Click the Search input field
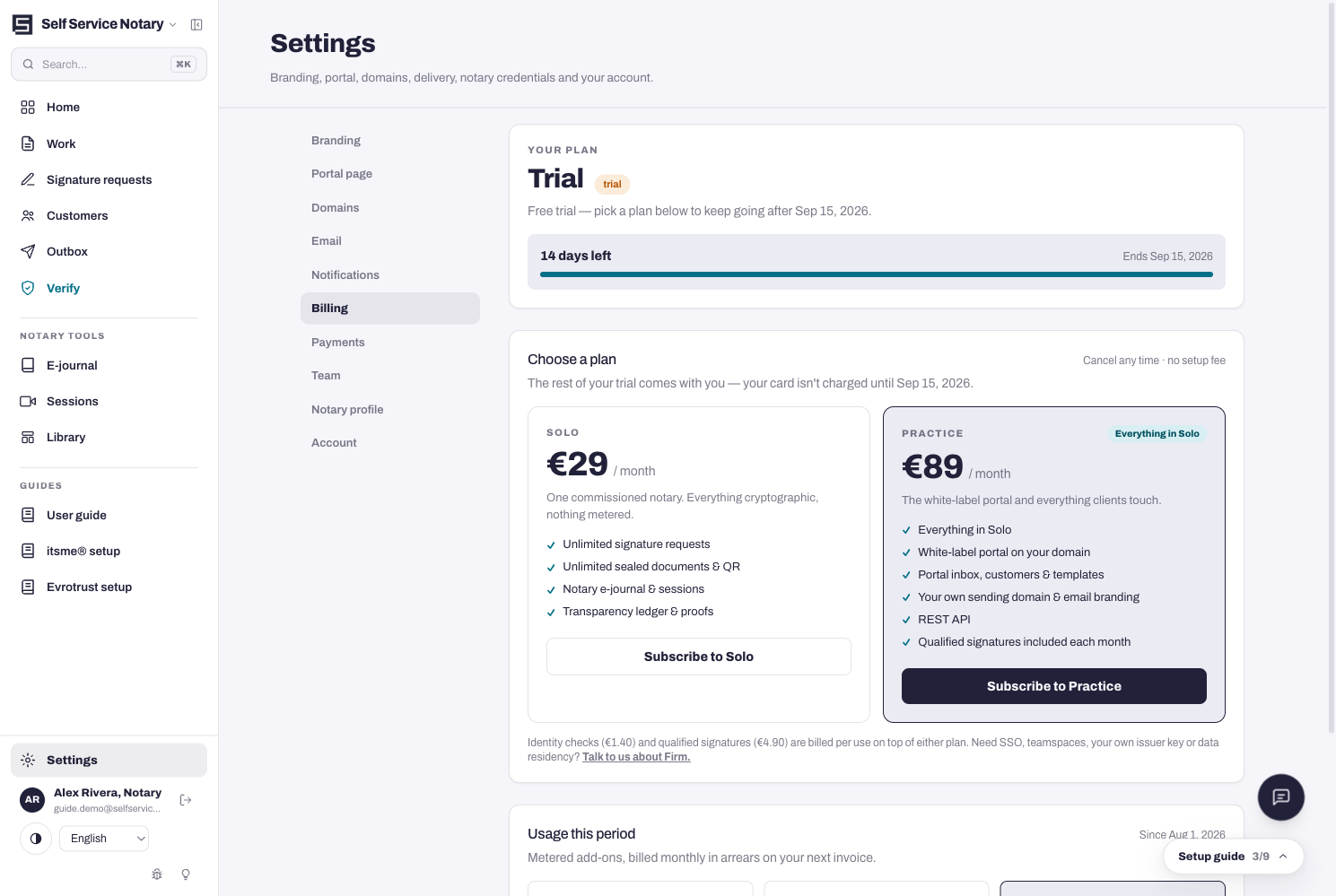 coord(109,65)
